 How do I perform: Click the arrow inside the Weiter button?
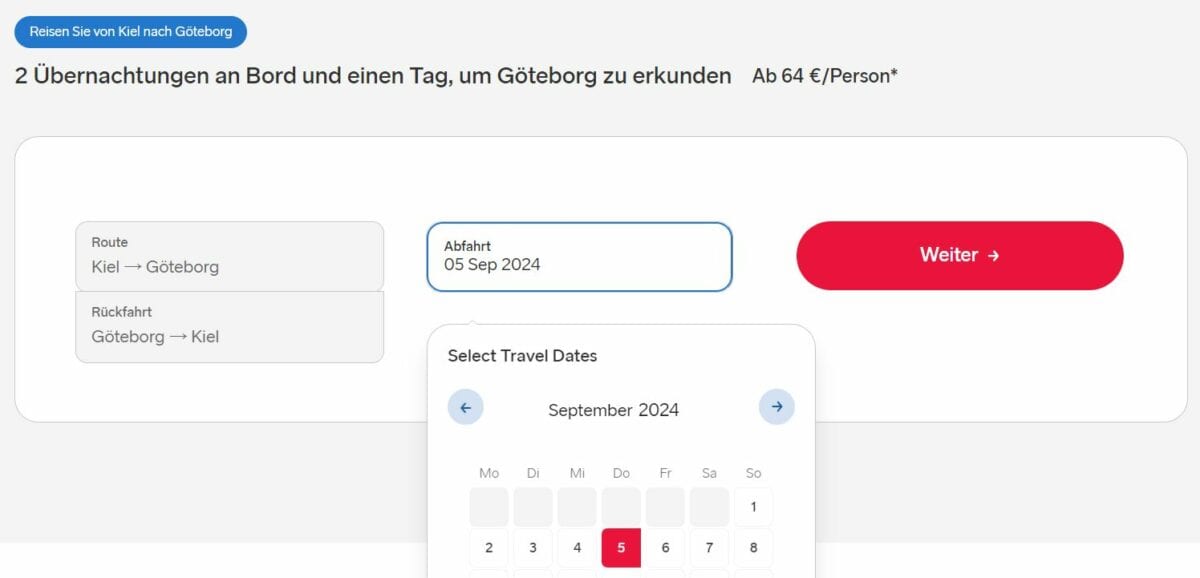pyautogui.click(x=993, y=256)
